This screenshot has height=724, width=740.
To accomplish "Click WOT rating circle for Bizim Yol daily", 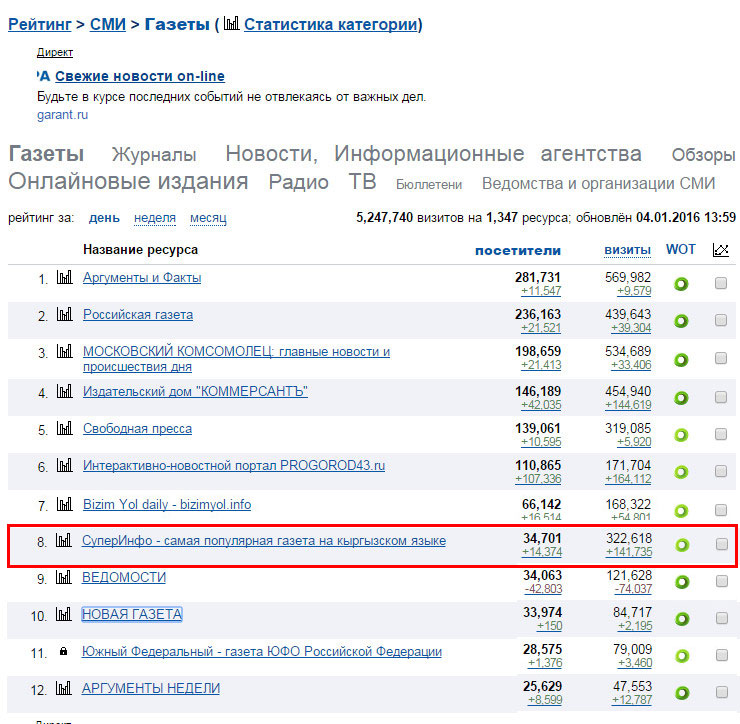I will point(681,511).
